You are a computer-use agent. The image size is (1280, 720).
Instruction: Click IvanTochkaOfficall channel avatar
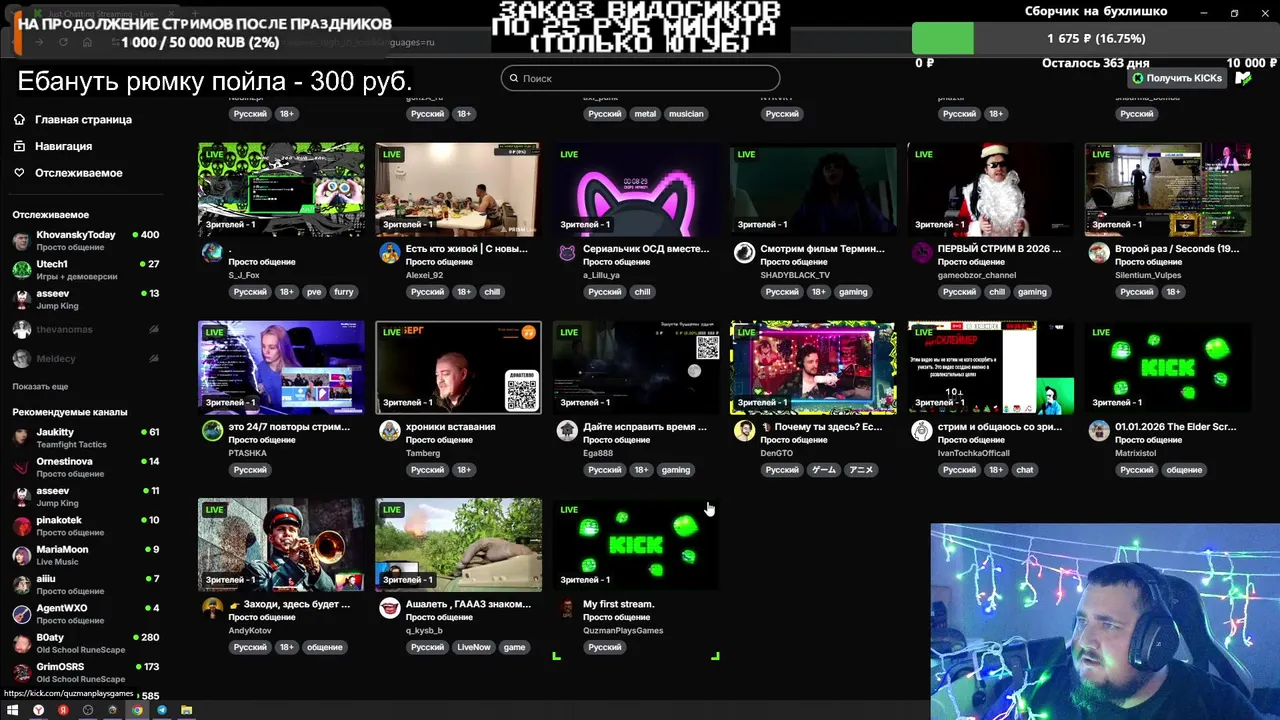click(x=922, y=430)
